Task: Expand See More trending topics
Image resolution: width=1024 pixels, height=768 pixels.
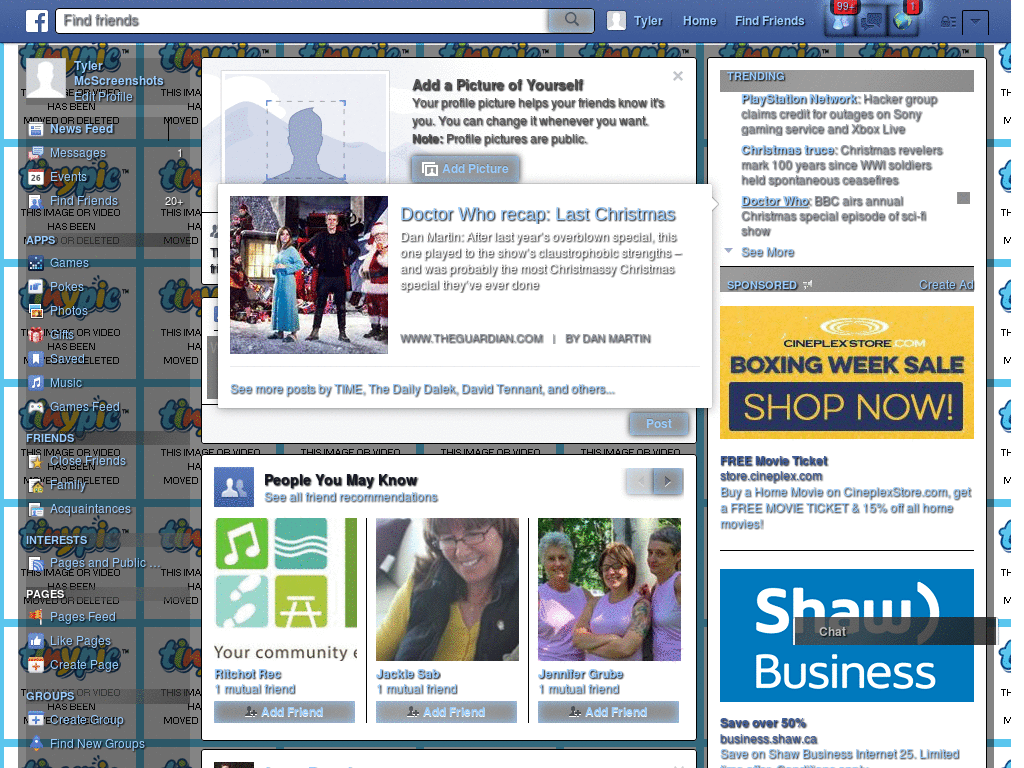Action: click(768, 253)
